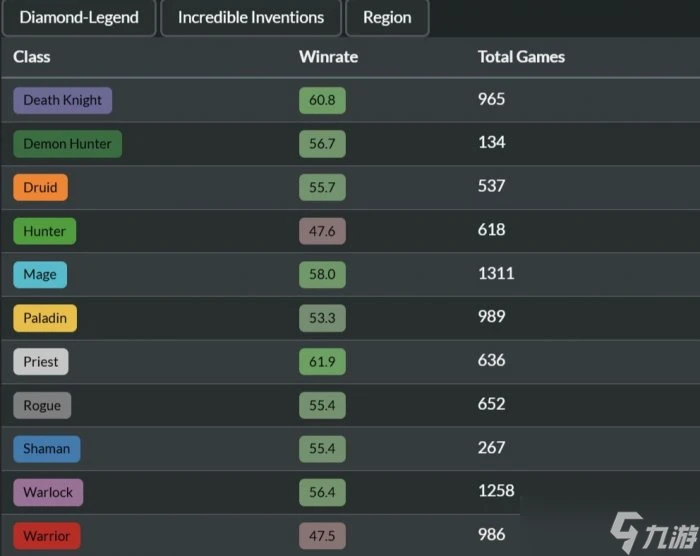700x556 pixels.
Task: Click the 1311 total games for Mage
Action: pyautogui.click(x=496, y=273)
